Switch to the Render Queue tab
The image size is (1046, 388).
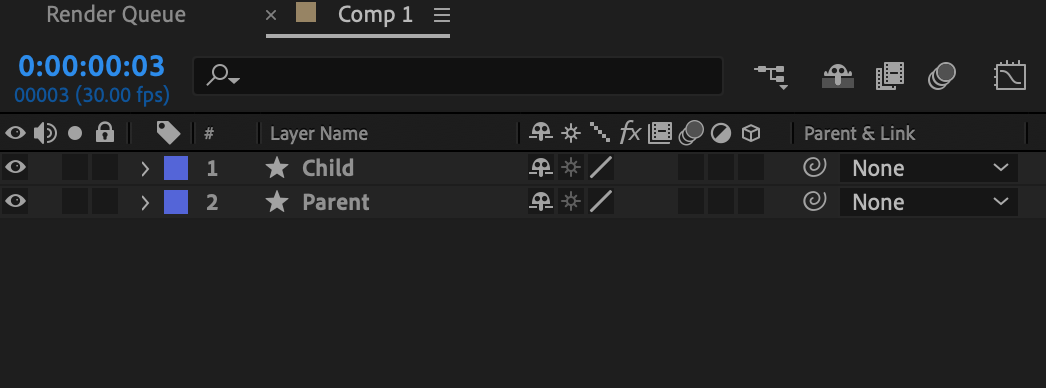tap(116, 15)
